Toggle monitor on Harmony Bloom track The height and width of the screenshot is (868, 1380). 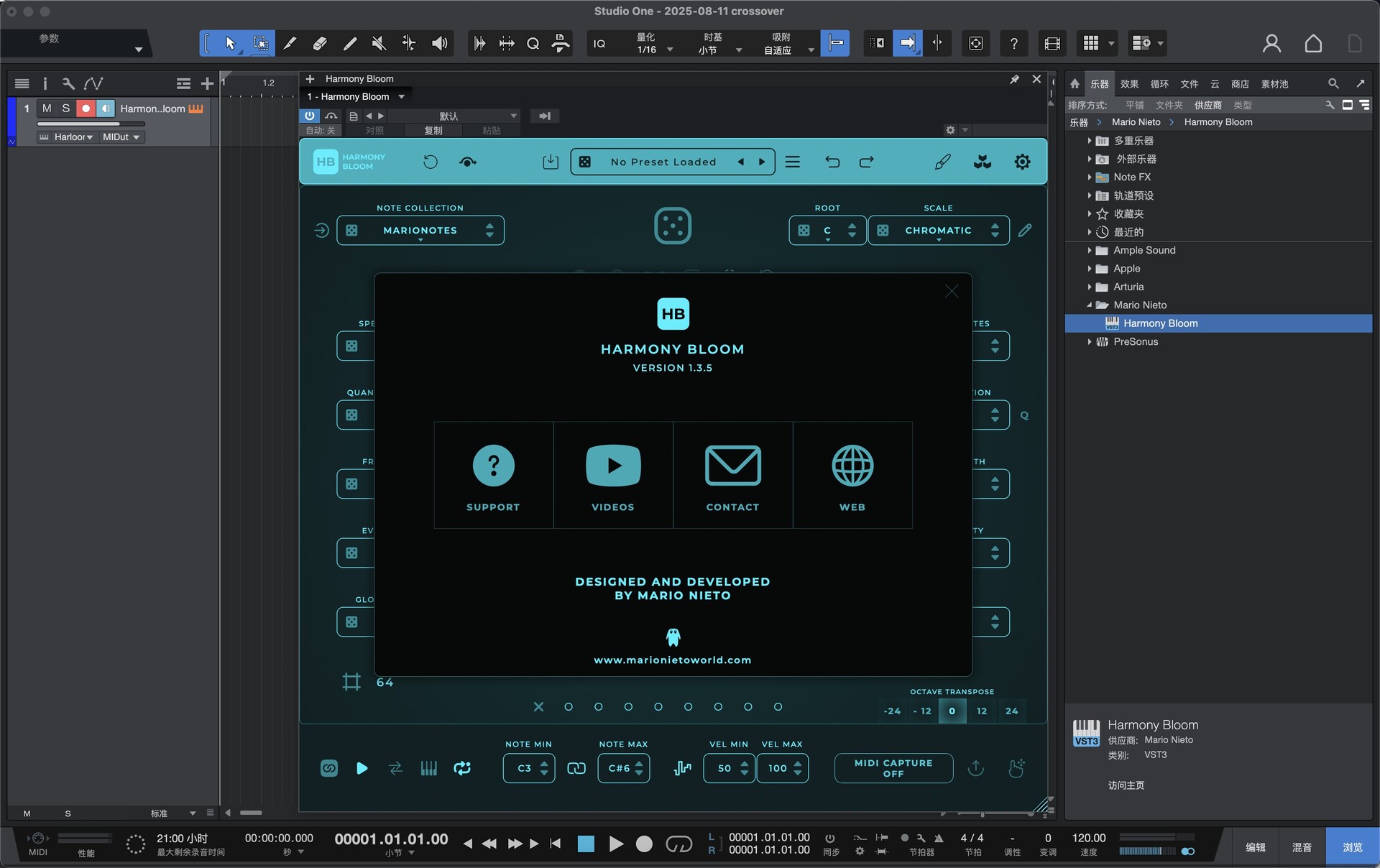pyautogui.click(x=105, y=108)
